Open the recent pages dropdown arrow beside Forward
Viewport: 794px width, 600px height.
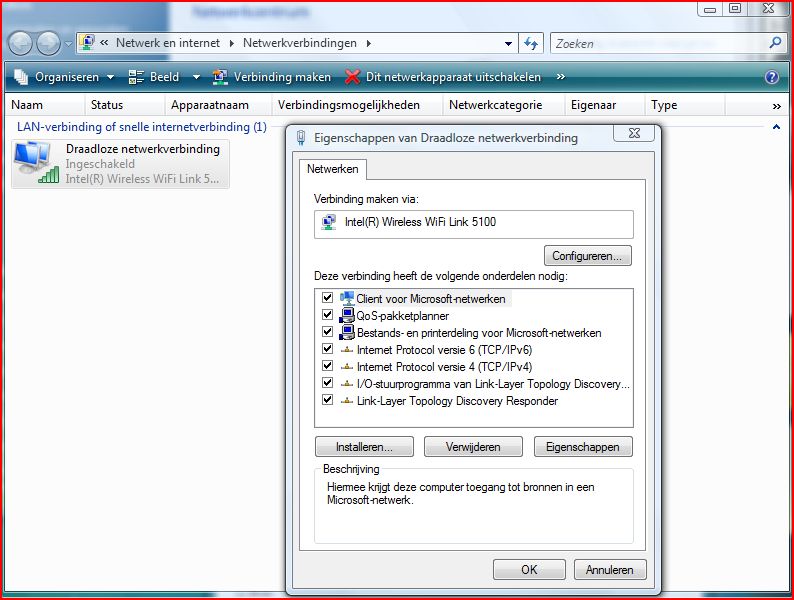[68, 44]
